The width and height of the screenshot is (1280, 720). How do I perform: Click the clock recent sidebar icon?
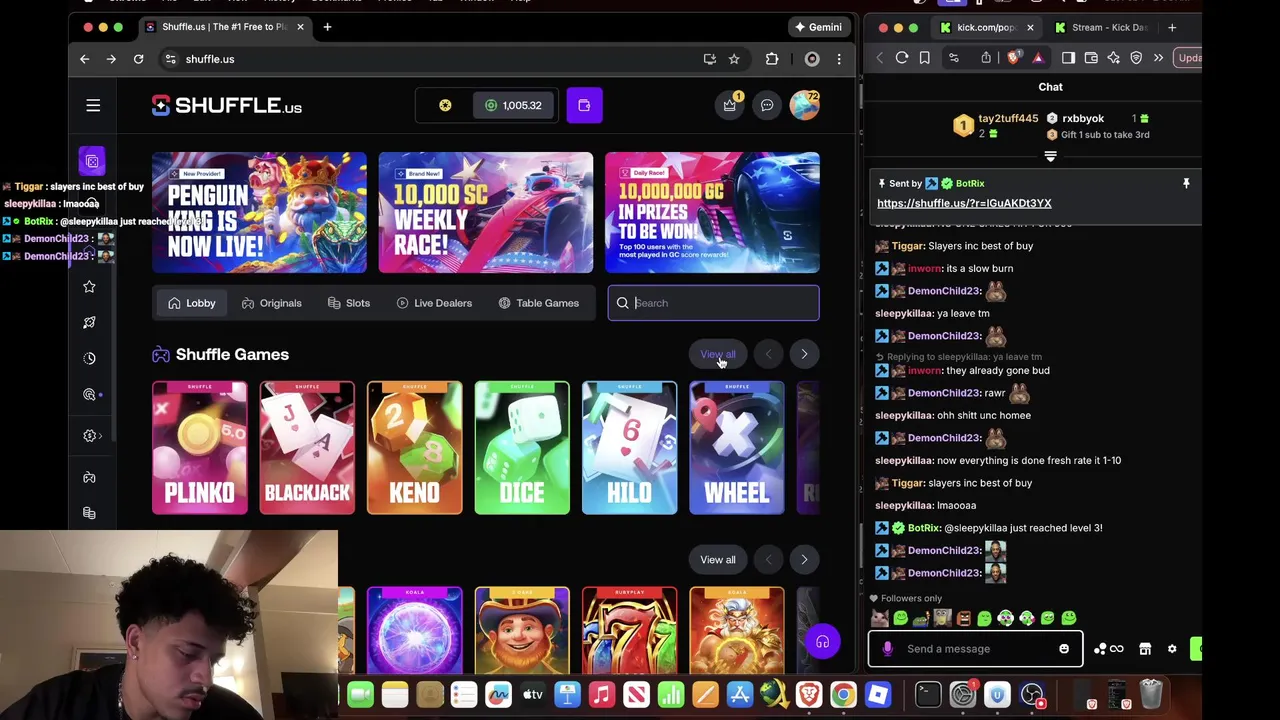click(x=89, y=358)
